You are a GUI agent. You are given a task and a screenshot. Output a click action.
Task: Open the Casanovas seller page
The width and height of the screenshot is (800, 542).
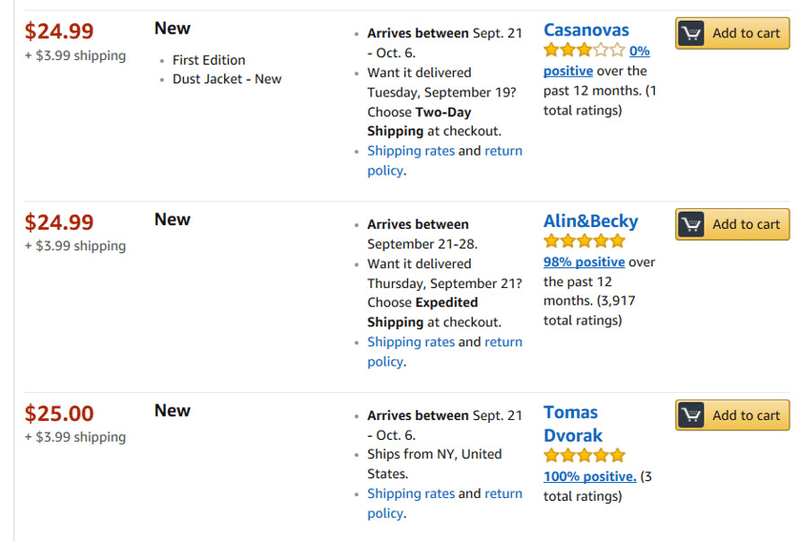coord(586,30)
